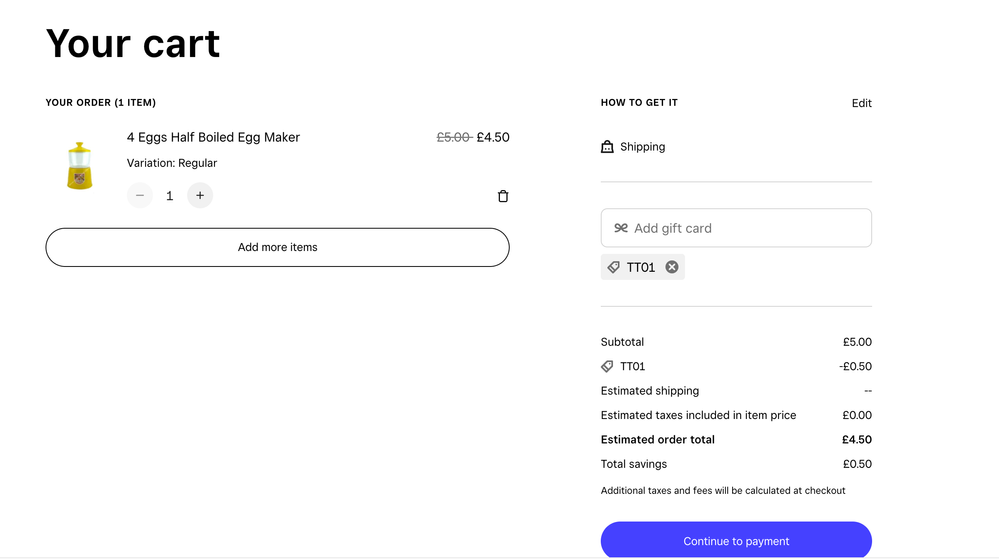Delete the egg maker using trash icon
Image resolution: width=999 pixels, height=559 pixels.
[503, 196]
